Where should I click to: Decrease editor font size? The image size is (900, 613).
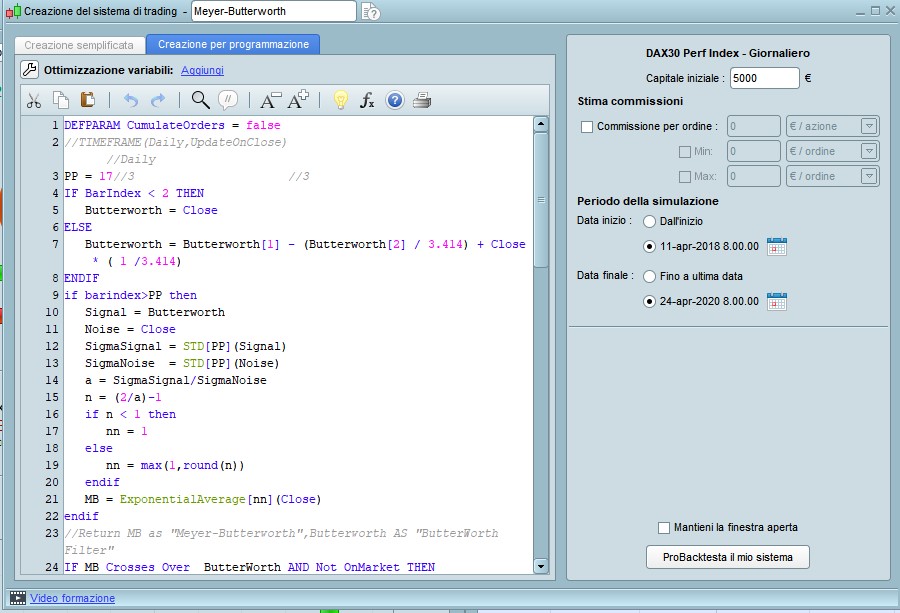pyautogui.click(x=270, y=100)
